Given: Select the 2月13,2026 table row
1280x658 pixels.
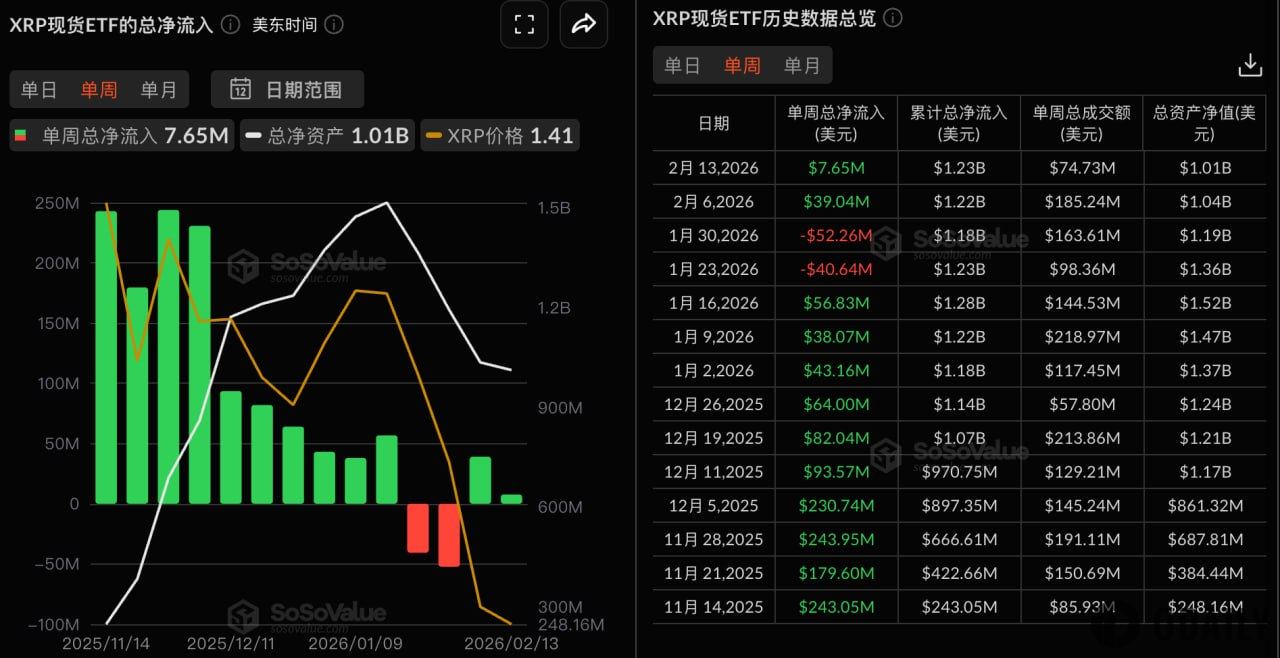Looking at the screenshot, I should [x=714, y=168].
